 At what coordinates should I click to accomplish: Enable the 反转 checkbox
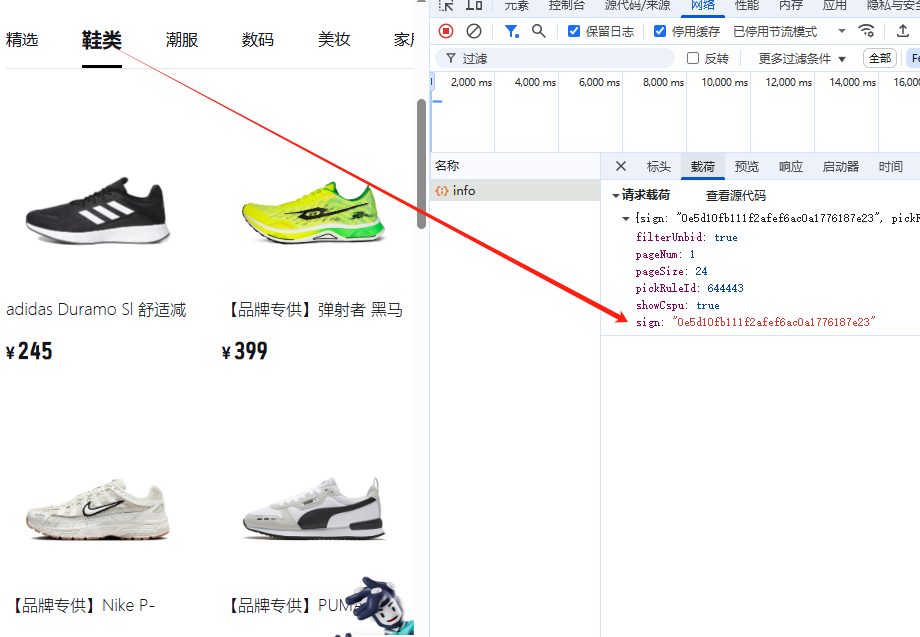click(x=693, y=58)
